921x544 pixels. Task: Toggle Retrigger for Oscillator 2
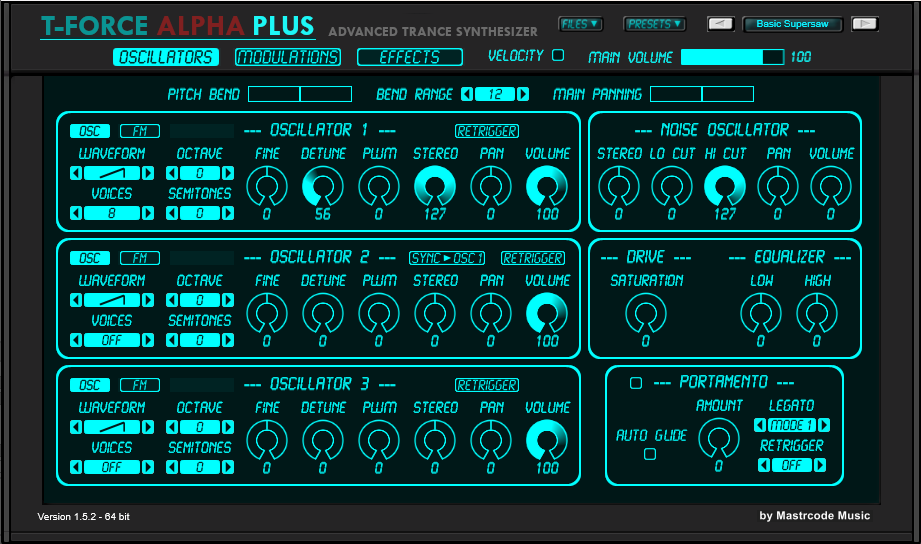(x=533, y=258)
